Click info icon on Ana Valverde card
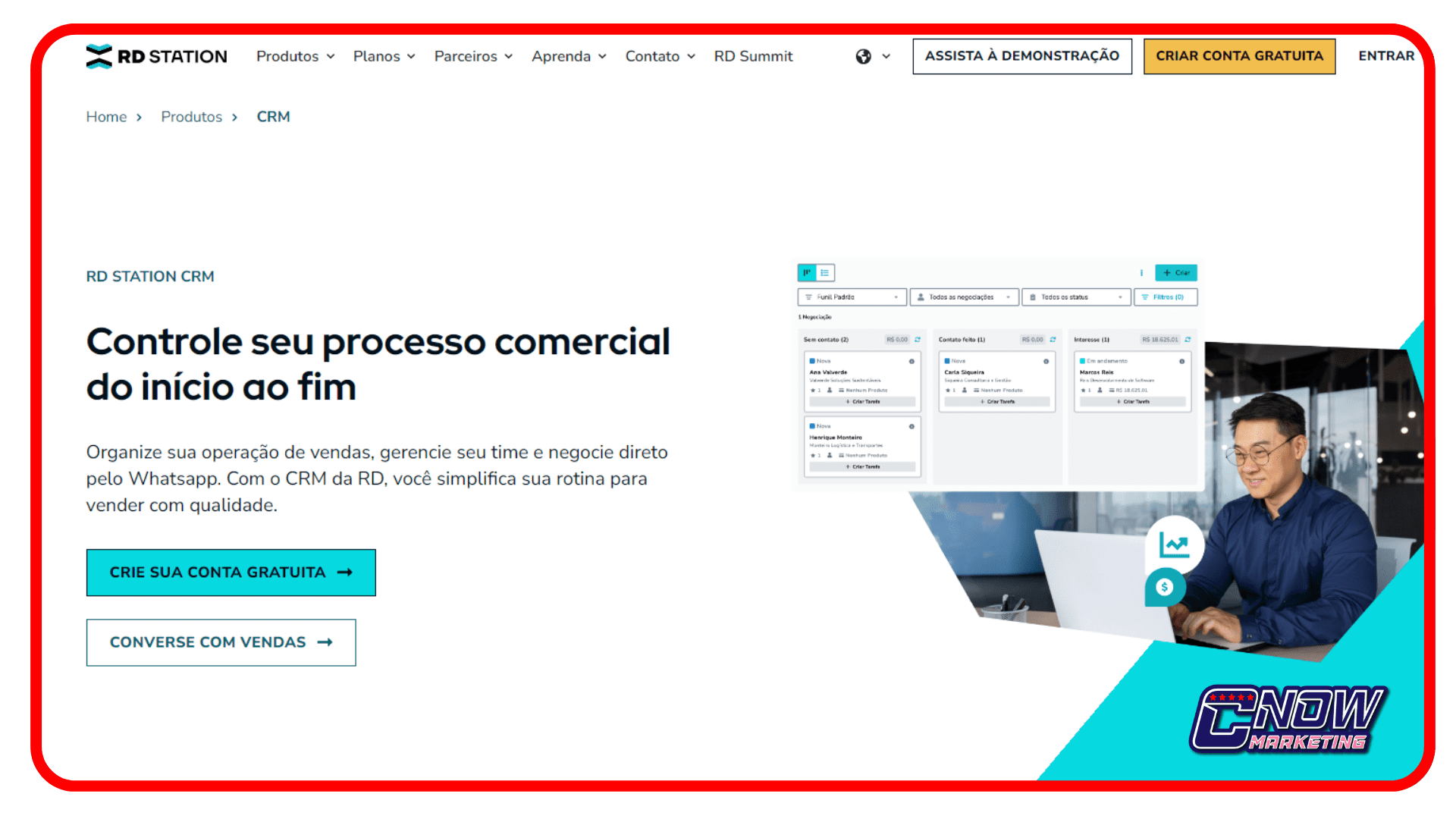The image size is (1456, 819). pyautogui.click(x=912, y=362)
